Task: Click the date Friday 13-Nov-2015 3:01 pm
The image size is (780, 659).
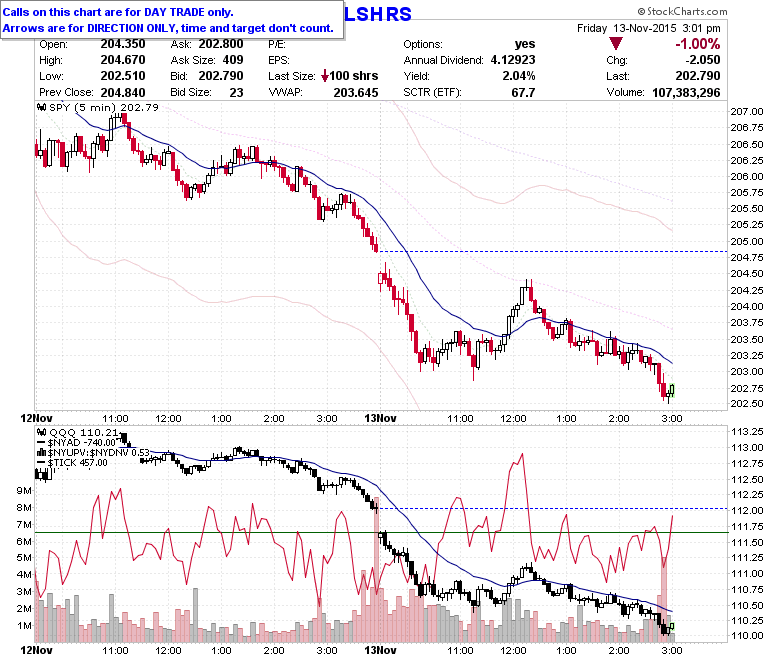Action: tap(649, 28)
